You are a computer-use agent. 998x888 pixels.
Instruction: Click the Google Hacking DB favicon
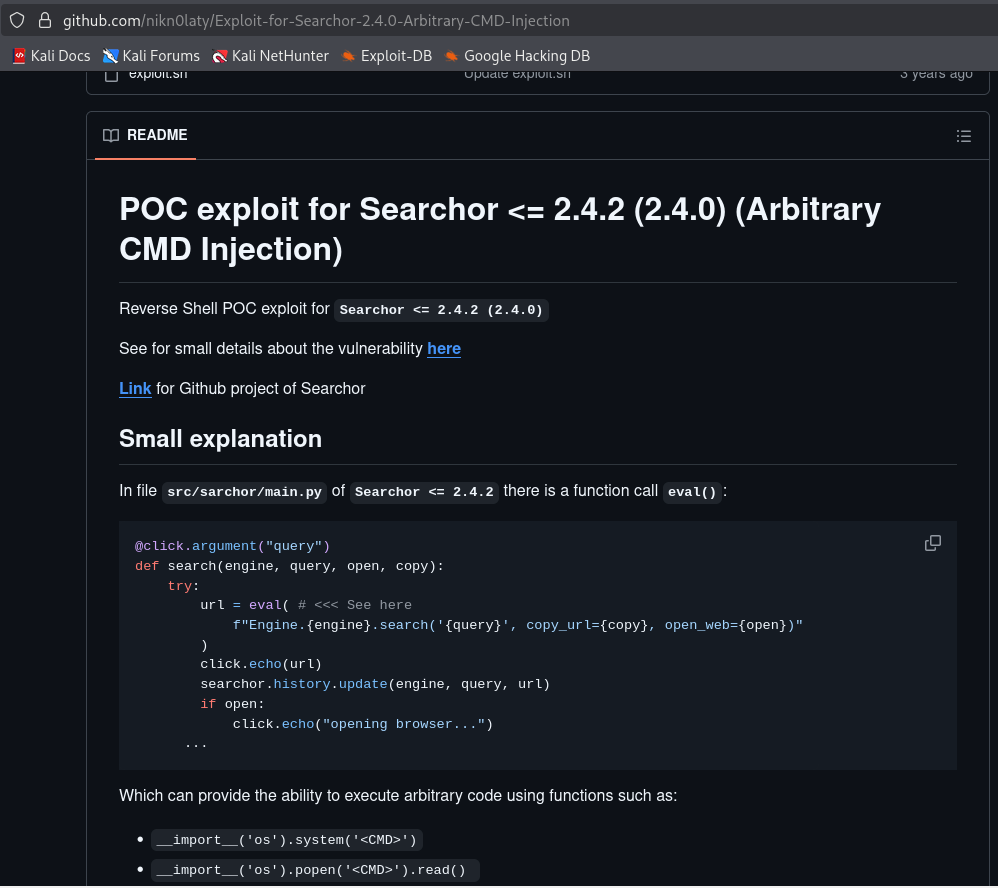coord(451,56)
